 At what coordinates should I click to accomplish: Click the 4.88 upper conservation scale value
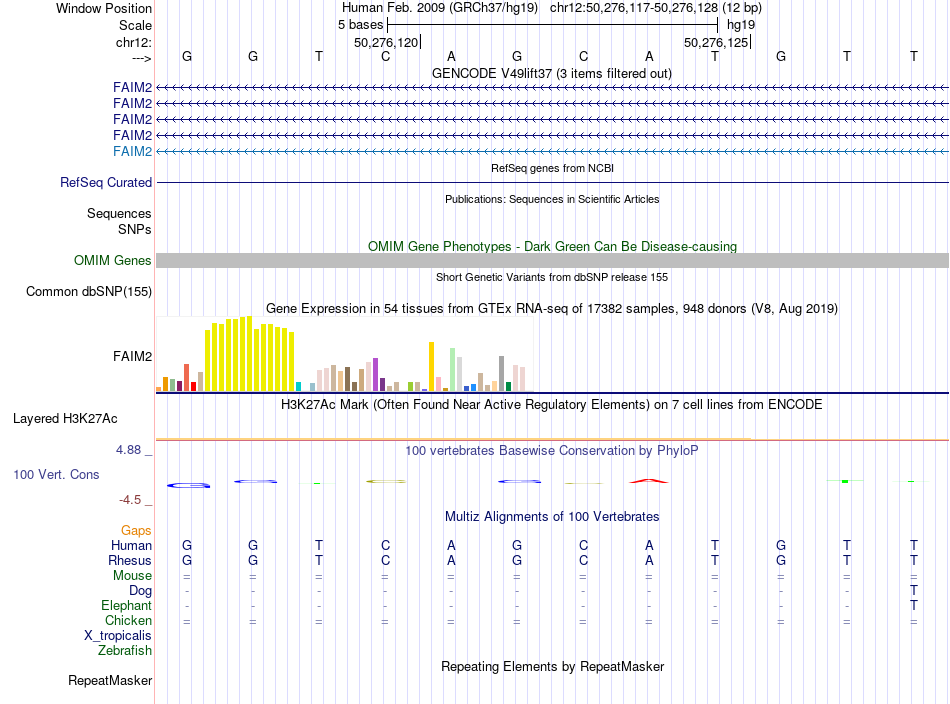tap(128, 450)
